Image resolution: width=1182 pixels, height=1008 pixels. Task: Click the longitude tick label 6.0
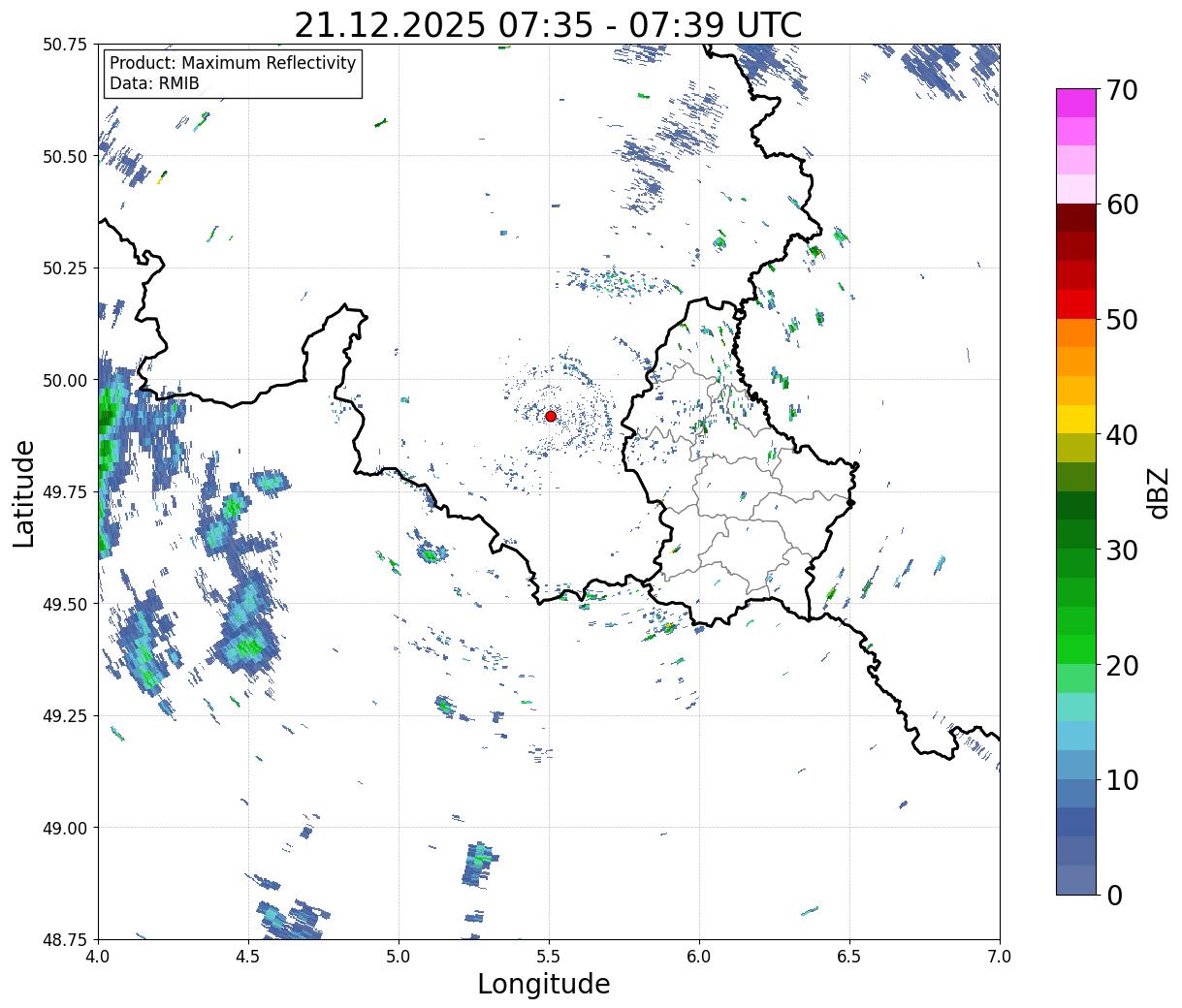click(x=699, y=957)
